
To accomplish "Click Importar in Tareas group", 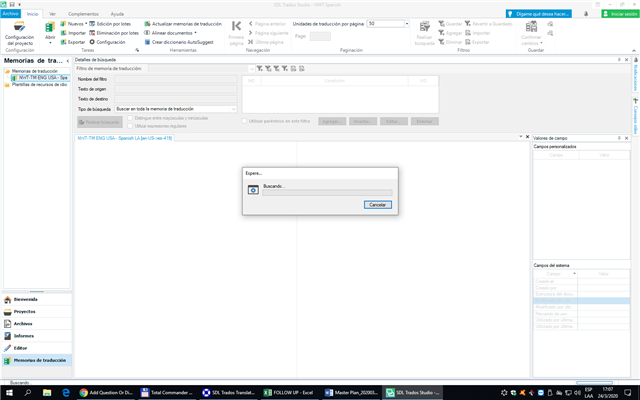I will pos(73,33).
